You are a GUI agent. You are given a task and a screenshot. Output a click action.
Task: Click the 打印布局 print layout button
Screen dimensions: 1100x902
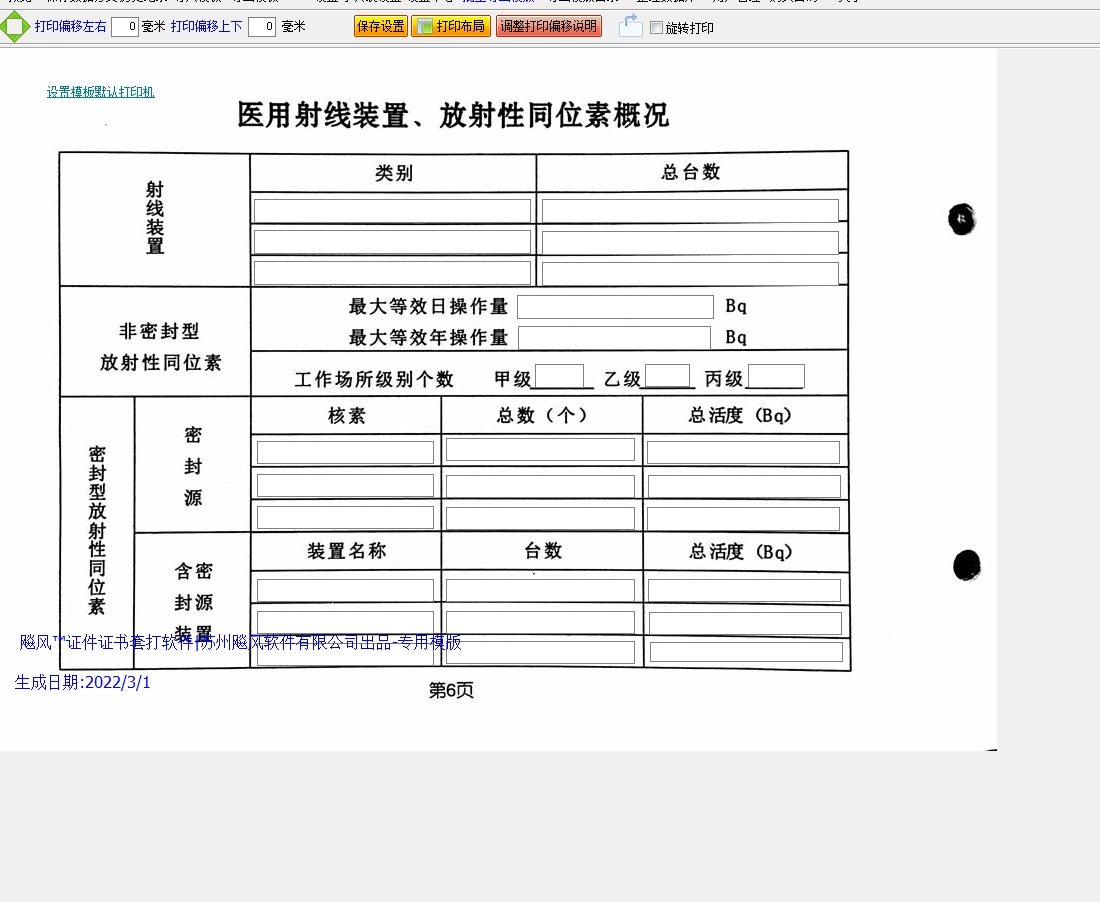pyautogui.click(x=451, y=27)
